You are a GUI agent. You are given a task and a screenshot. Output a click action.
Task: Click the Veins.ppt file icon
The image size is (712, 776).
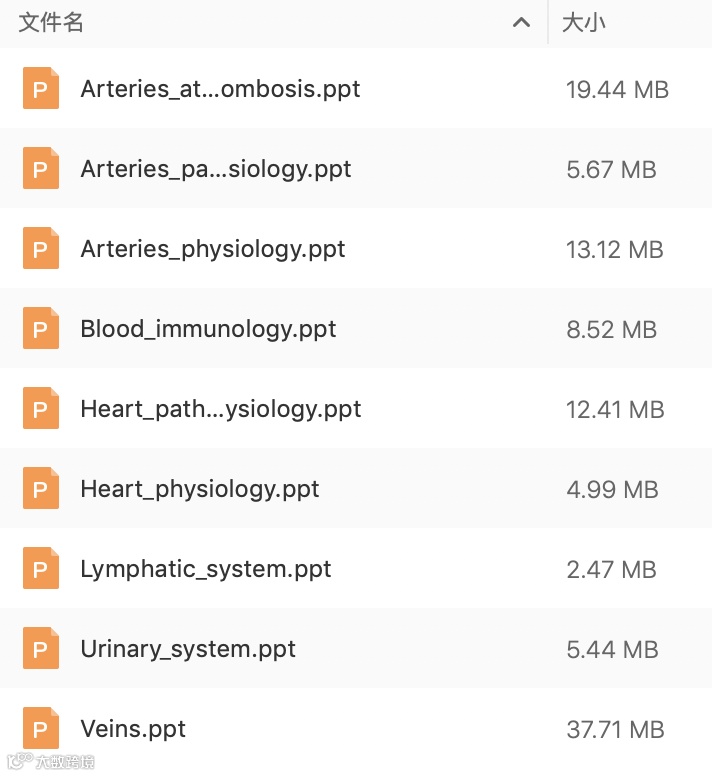(40, 729)
